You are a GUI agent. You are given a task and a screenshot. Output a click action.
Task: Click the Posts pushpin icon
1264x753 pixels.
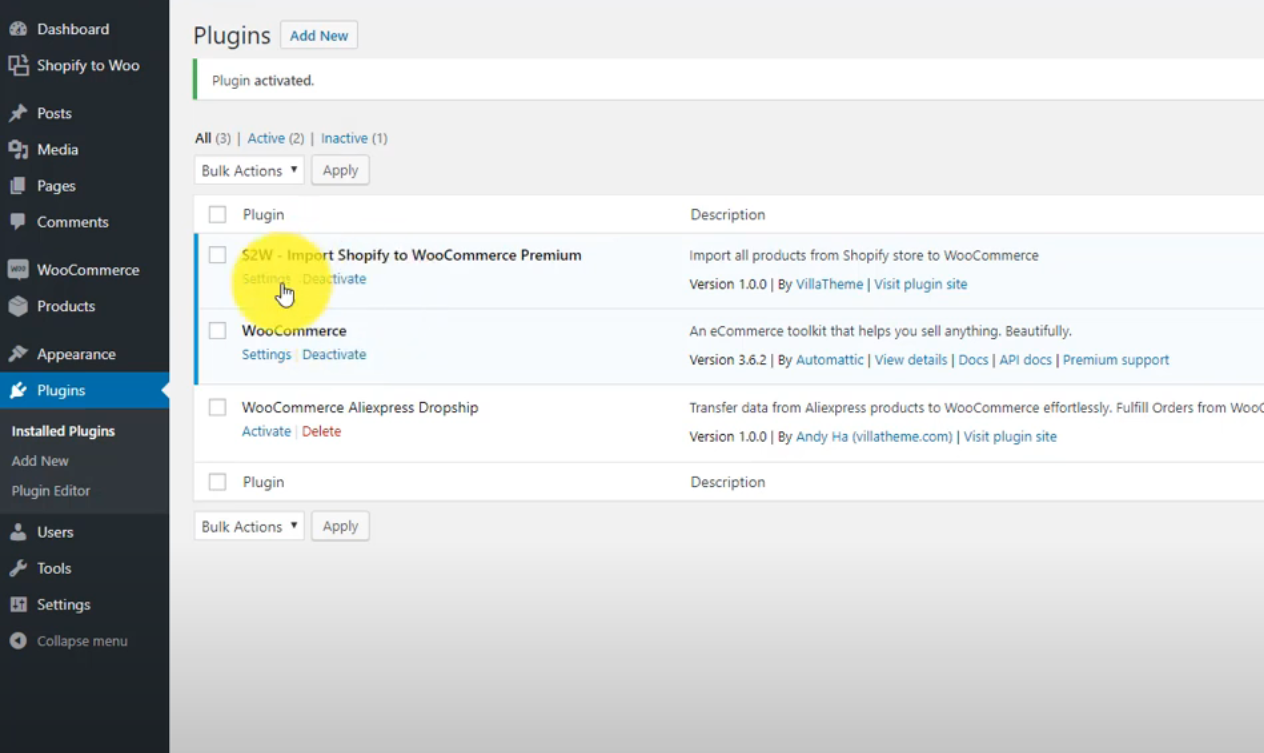coord(18,113)
